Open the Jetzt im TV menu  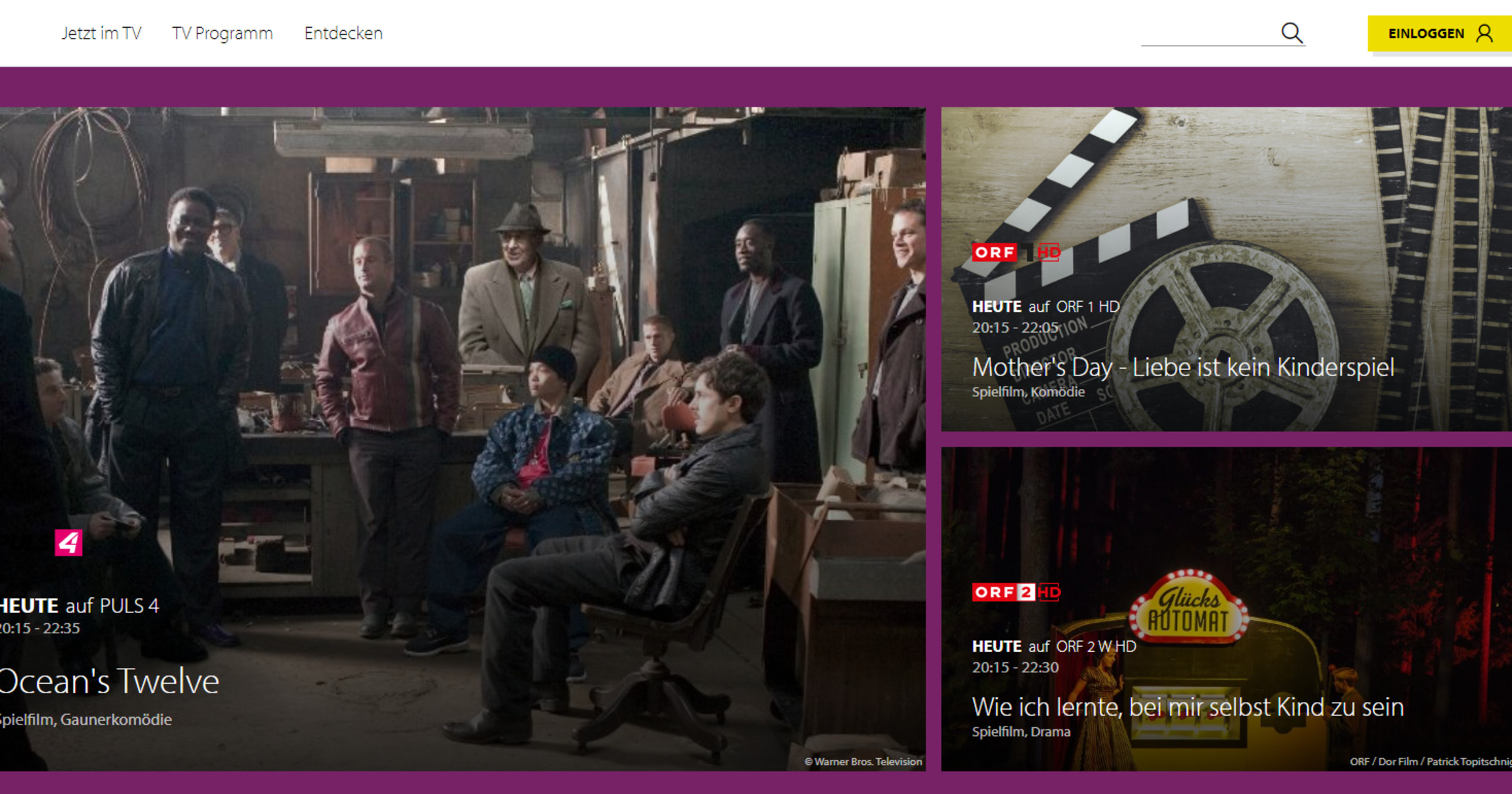coord(101,33)
